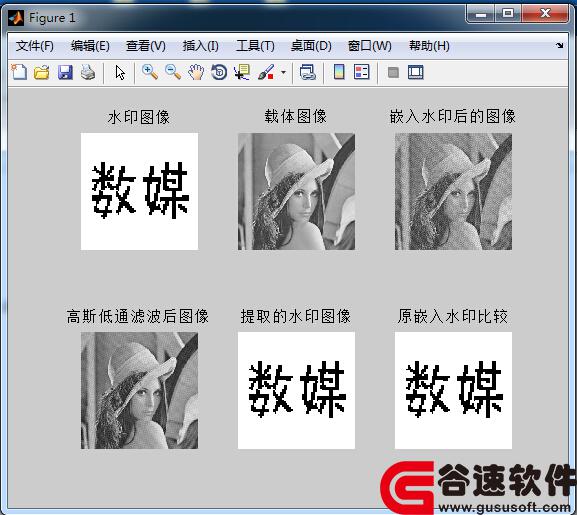Insert a Legend via toolbar icon
This screenshot has width=577, height=515.
(x=362, y=72)
